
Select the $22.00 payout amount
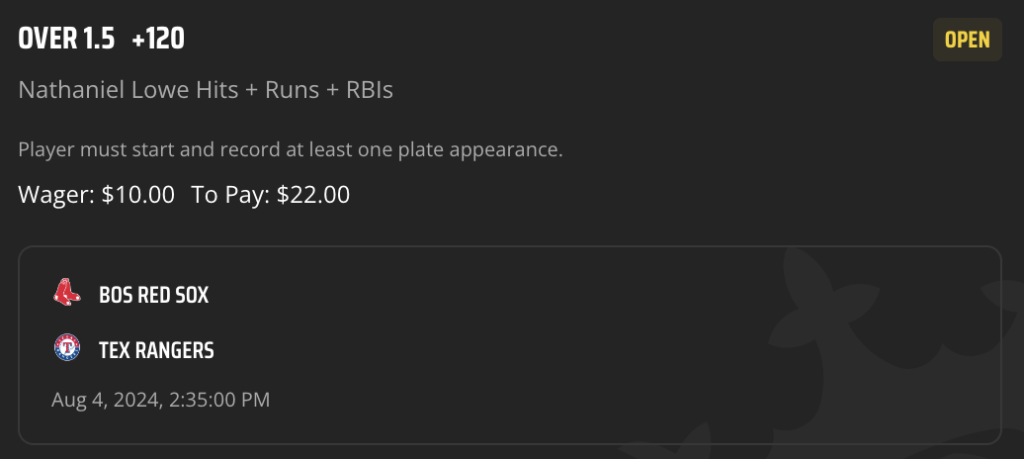(x=313, y=195)
